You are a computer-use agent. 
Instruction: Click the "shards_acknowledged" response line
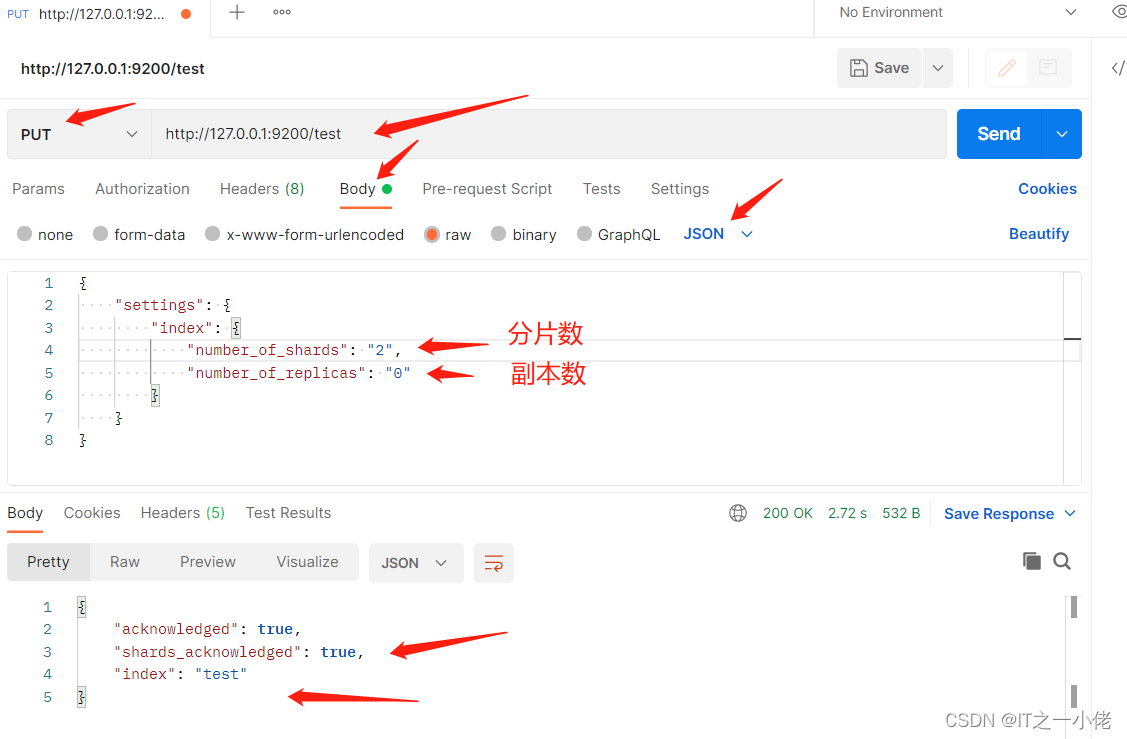click(239, 652)
